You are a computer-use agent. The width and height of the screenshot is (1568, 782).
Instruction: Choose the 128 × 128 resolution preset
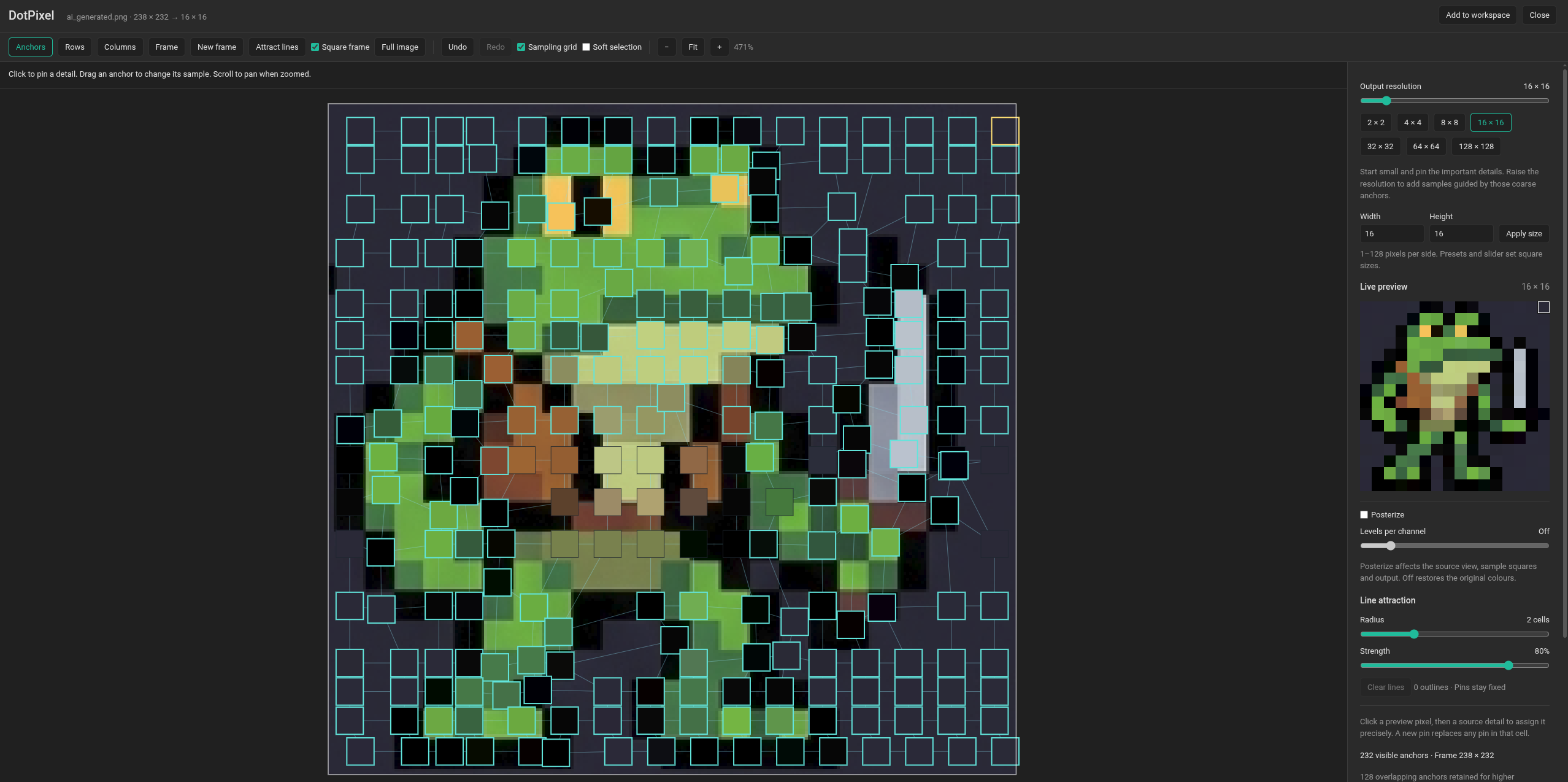coord(1476,147)
